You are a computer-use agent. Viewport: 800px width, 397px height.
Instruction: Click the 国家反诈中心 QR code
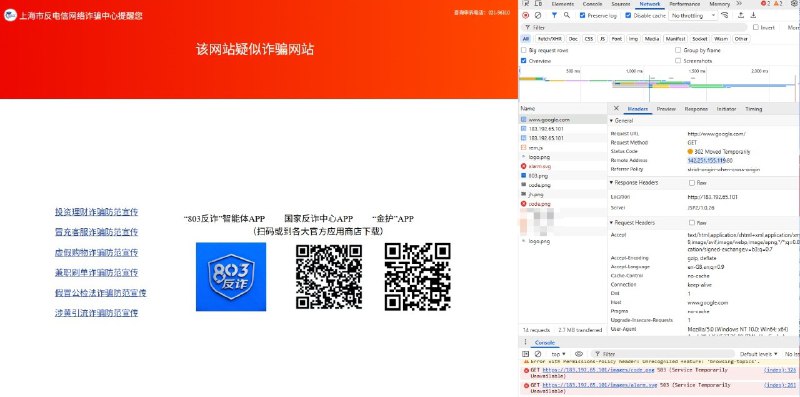329,276
